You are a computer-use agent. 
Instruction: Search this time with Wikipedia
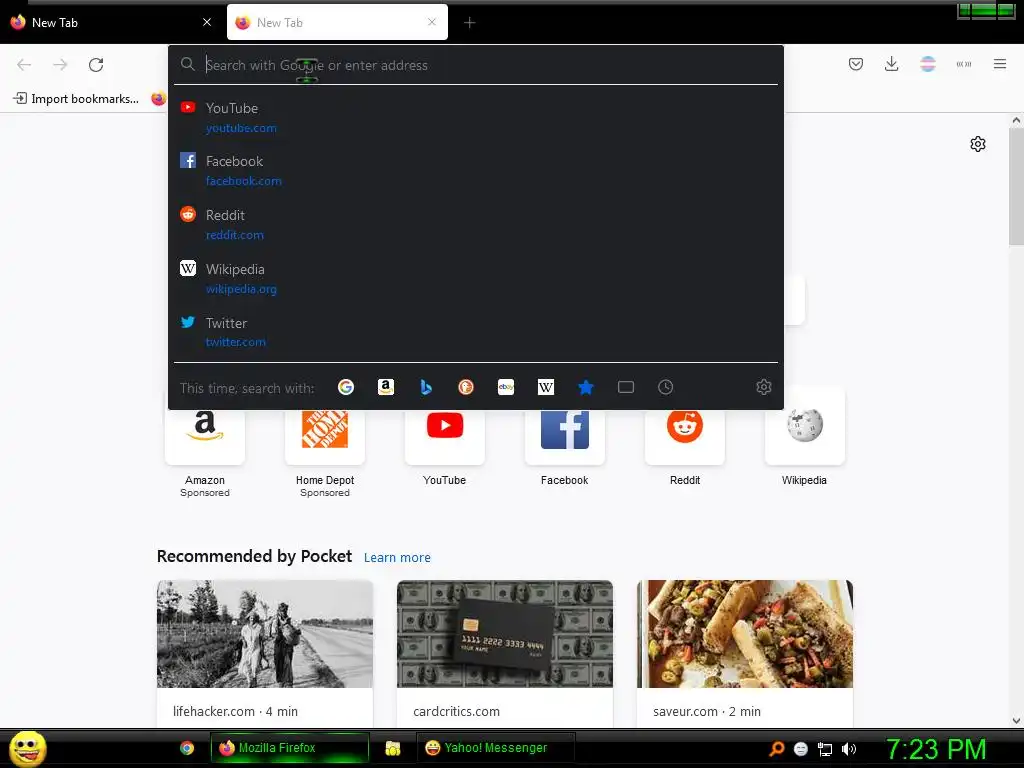546,387
